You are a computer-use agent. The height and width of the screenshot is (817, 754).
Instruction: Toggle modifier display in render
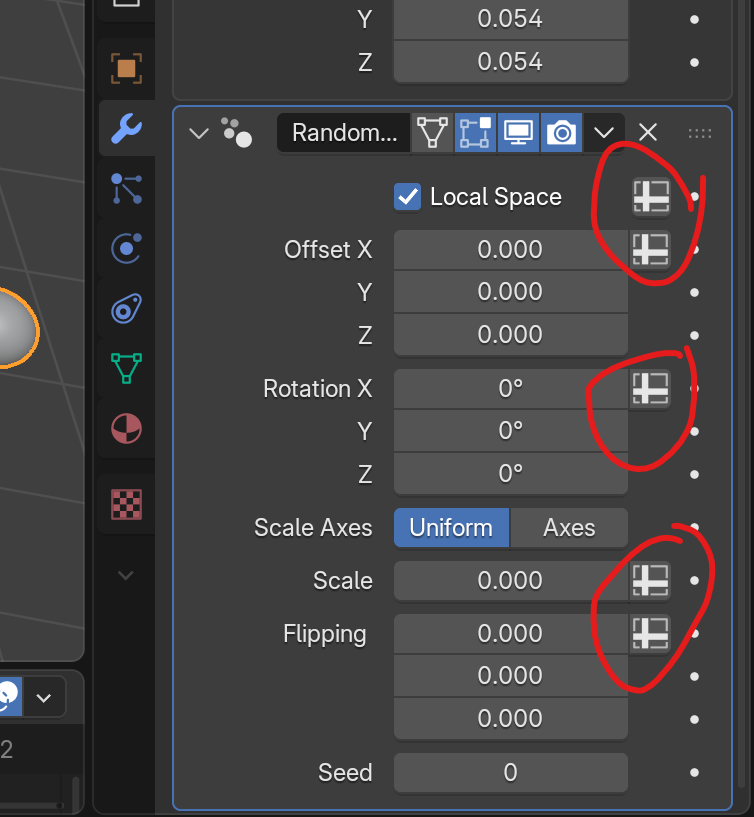point(561,132)
